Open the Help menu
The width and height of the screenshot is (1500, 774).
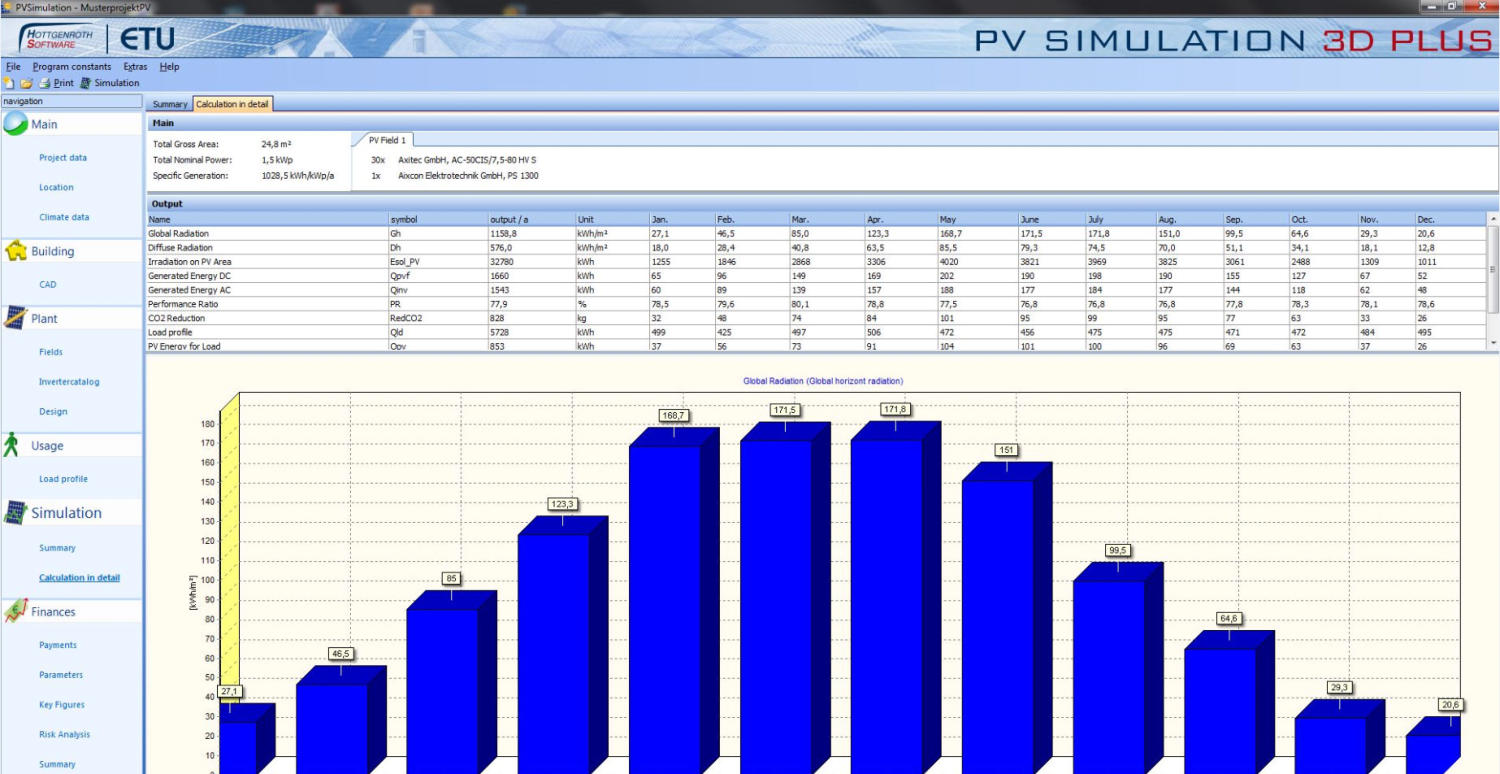click(x=169, y=67)
